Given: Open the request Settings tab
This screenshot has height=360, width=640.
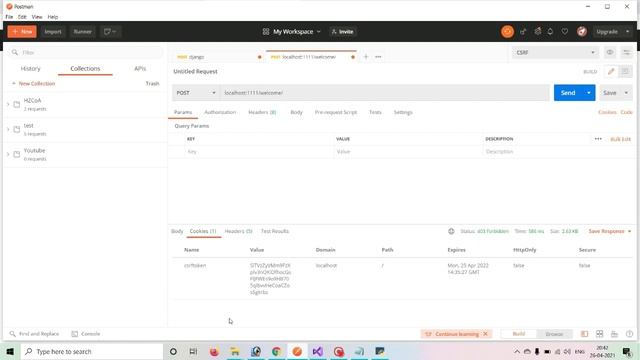Looking at the screenshot, I should 403,112.
